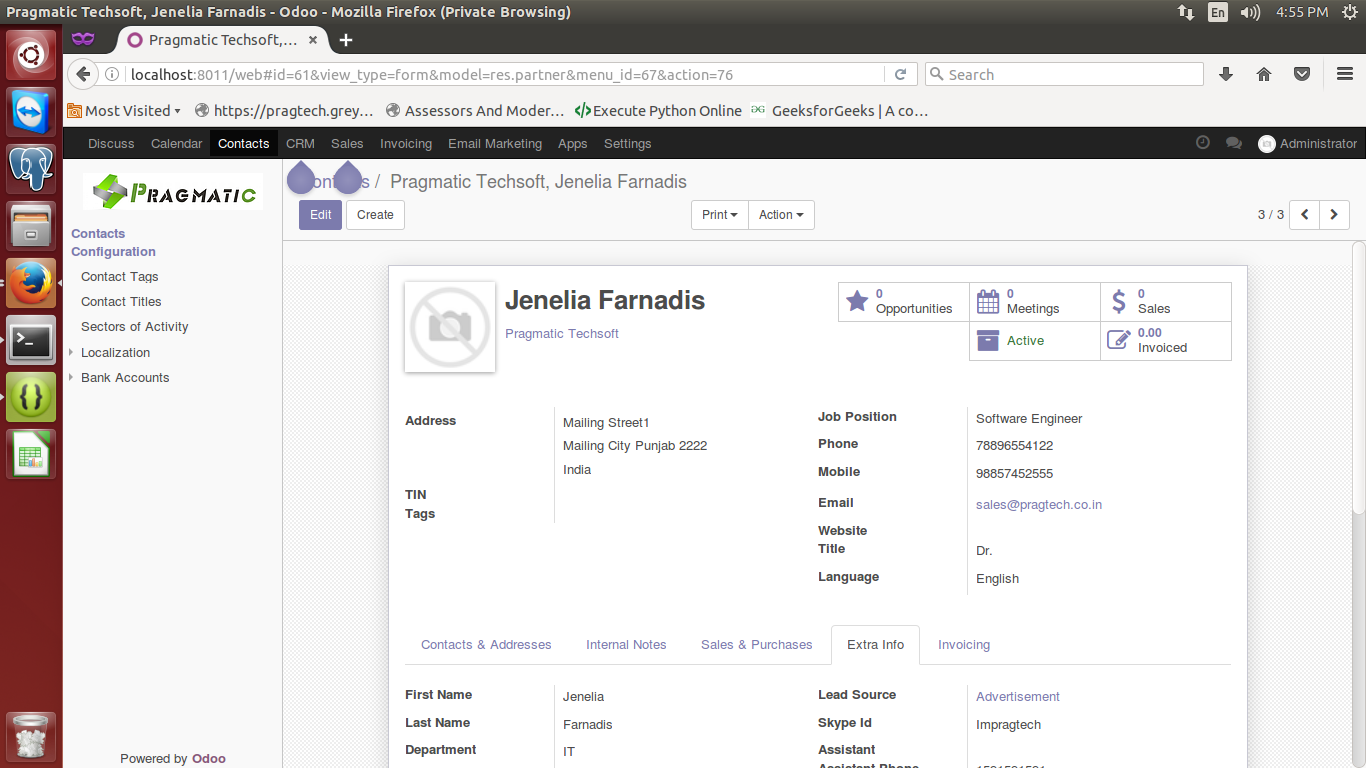This screenshot has width=1366, height=768.
Task: Click the Edit button
Action: 320,215
